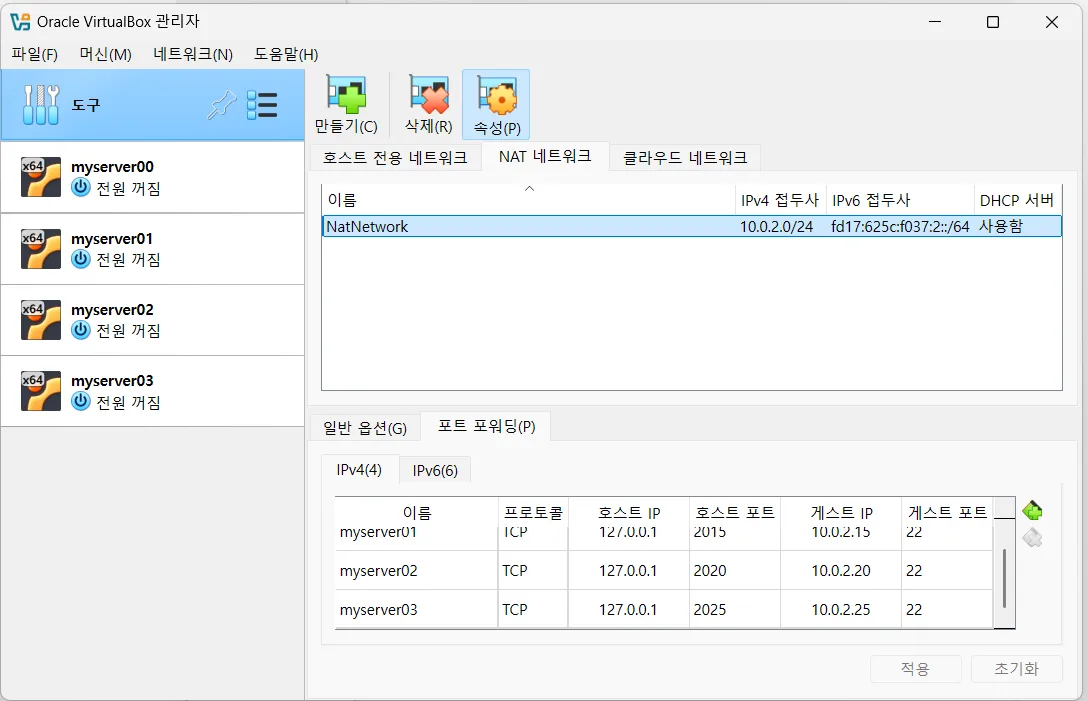Click the Create network toolbar icon
The height and width of the screenshot is (701, 1088).
(346, 95)
